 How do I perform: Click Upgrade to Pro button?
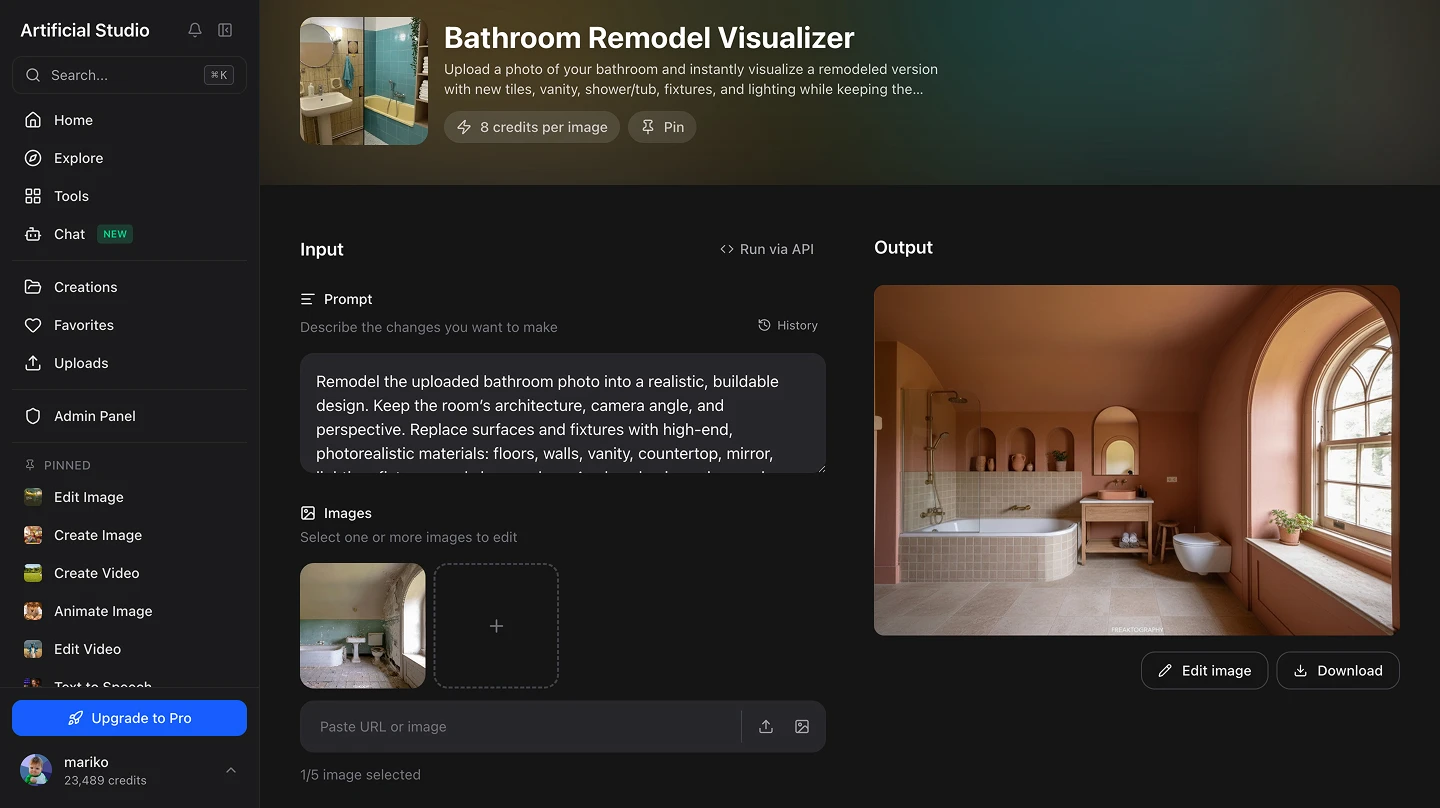point(129,718)
